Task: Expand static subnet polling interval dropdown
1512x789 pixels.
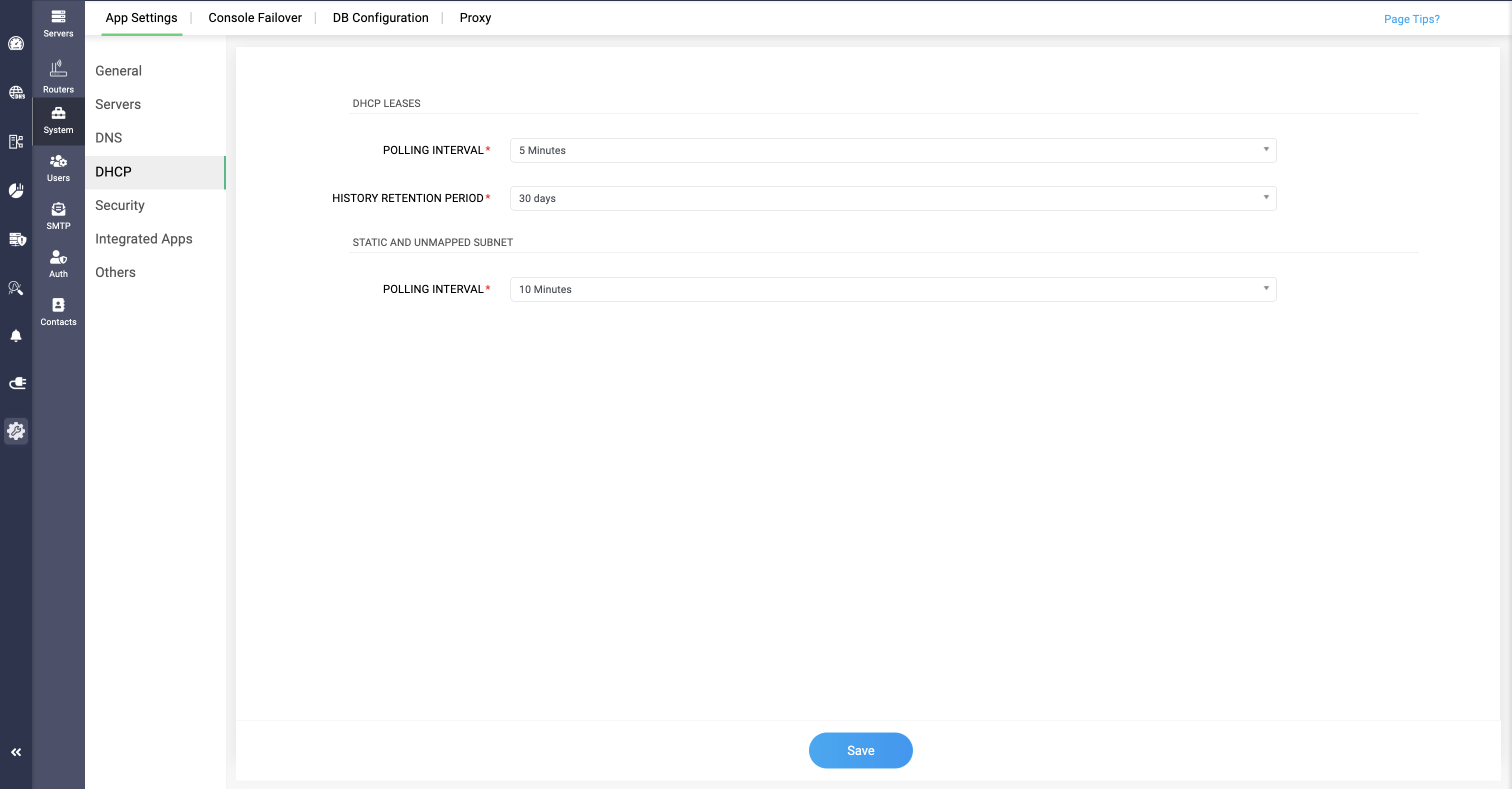Action: coord(893,289)
